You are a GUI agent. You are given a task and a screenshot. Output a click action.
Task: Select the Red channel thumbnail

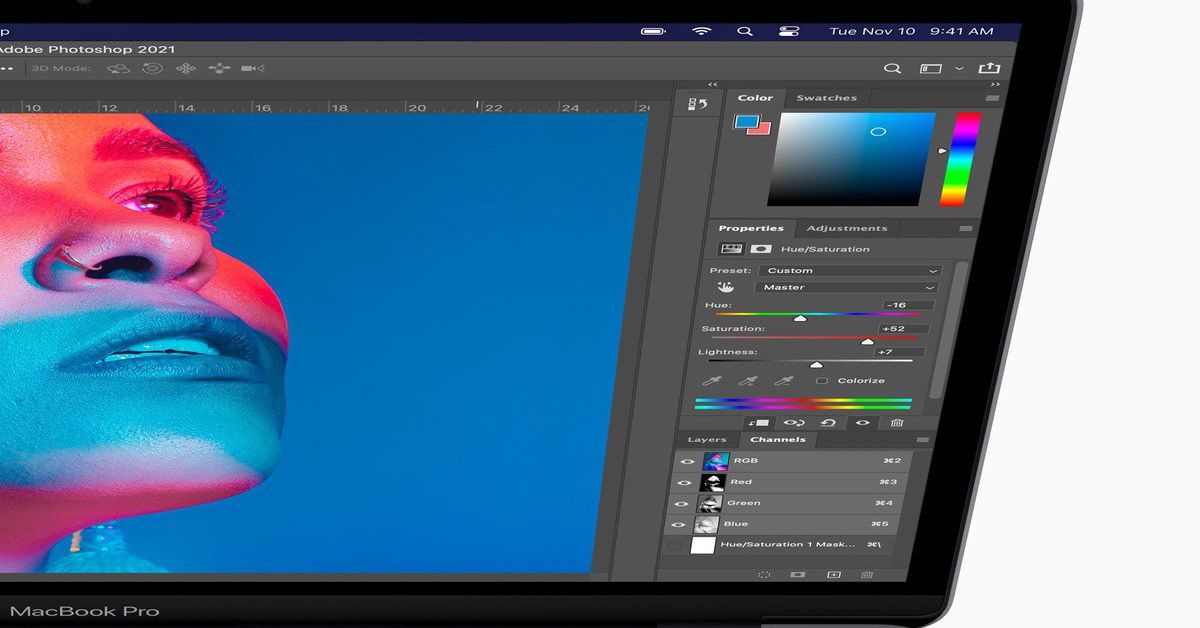tap(712, 482)
